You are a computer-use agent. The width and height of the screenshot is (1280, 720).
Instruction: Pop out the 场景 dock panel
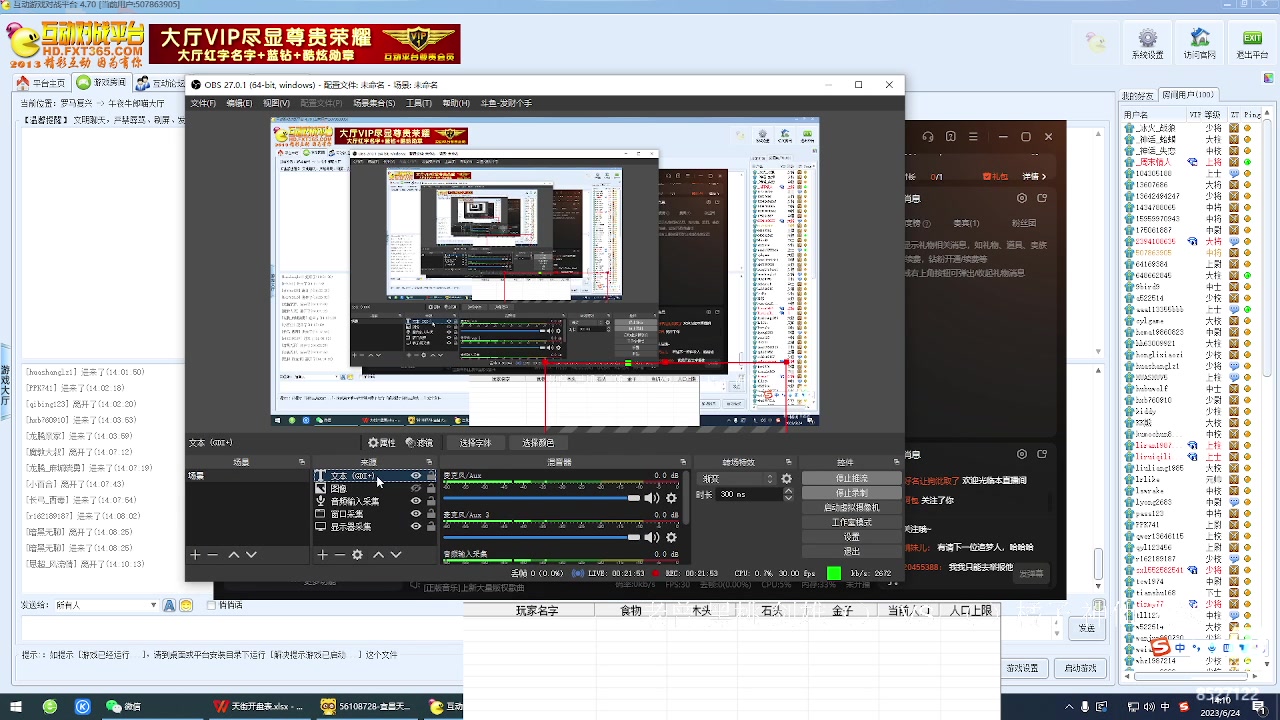click(302, 462)
